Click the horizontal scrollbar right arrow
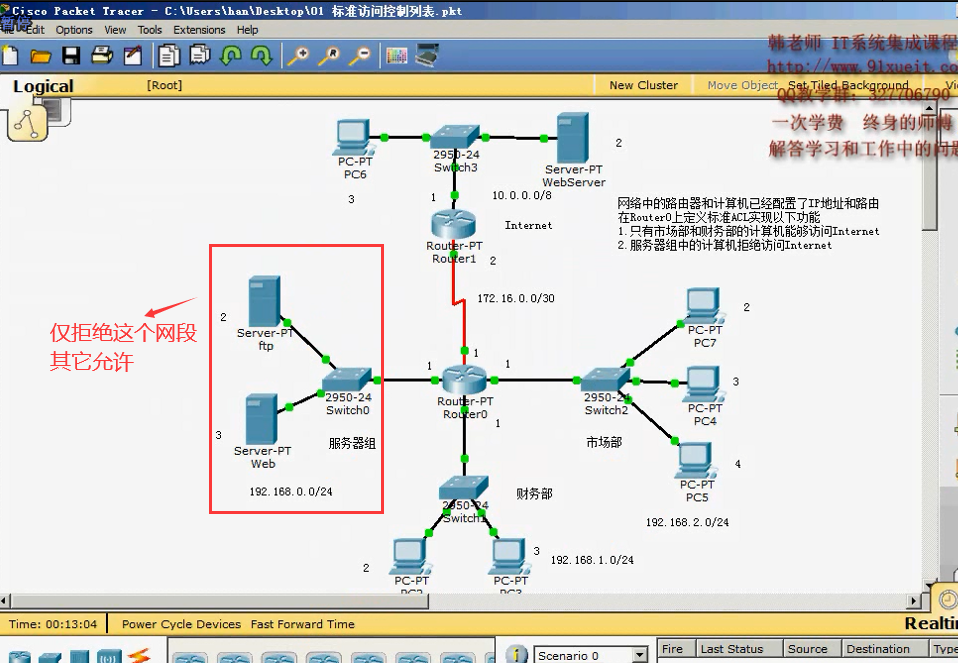The height and width of the screenshot is (663, 958). (x=914, y=601)
